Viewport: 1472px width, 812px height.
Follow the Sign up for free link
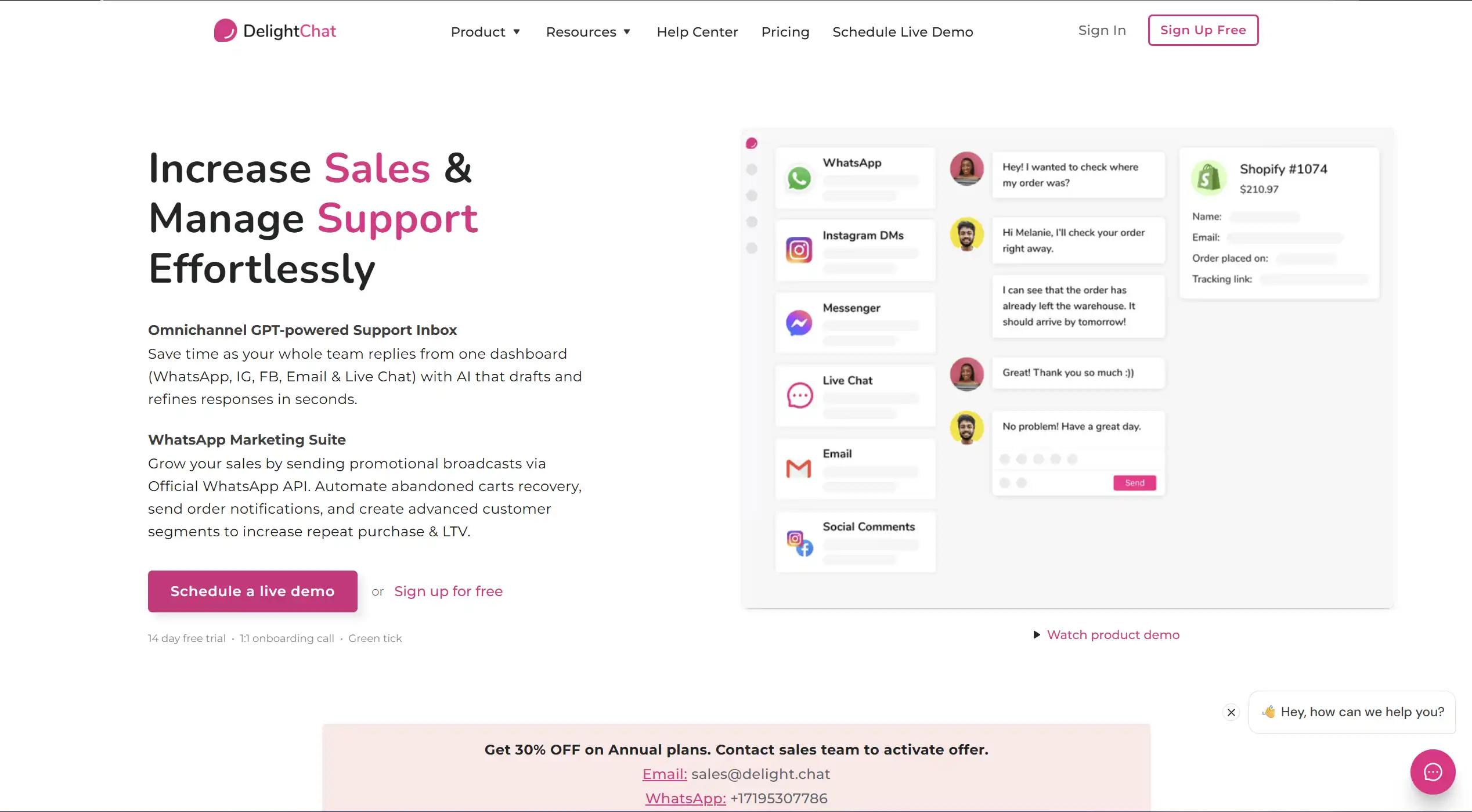pyautogui.click(x=448, y=591)
